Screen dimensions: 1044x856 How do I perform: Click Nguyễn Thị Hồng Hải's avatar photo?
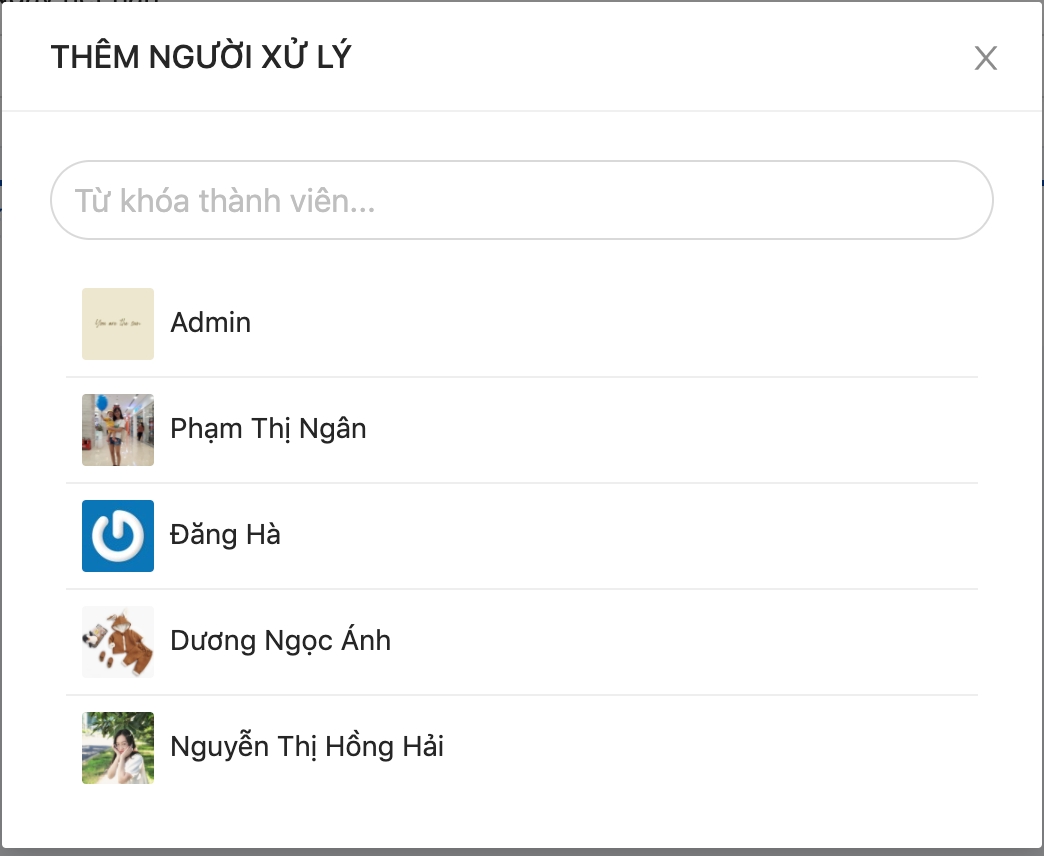(118, 748)
